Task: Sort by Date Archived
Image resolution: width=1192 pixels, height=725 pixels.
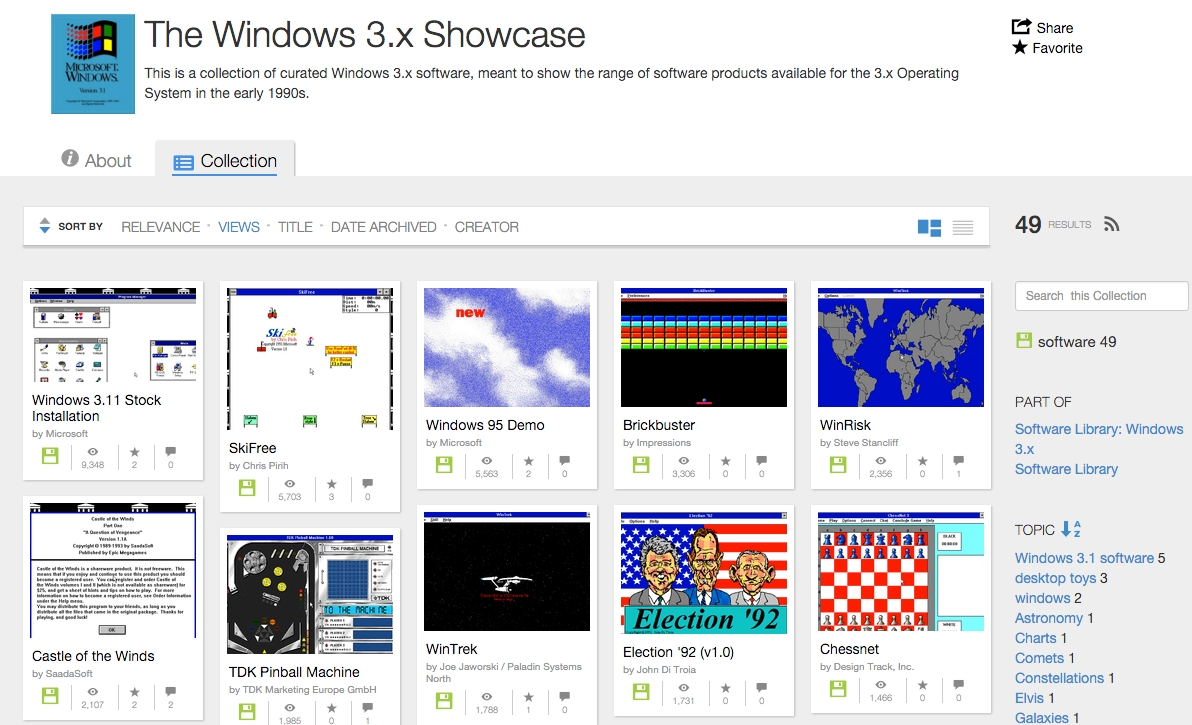Action: [x=383, y=226]
